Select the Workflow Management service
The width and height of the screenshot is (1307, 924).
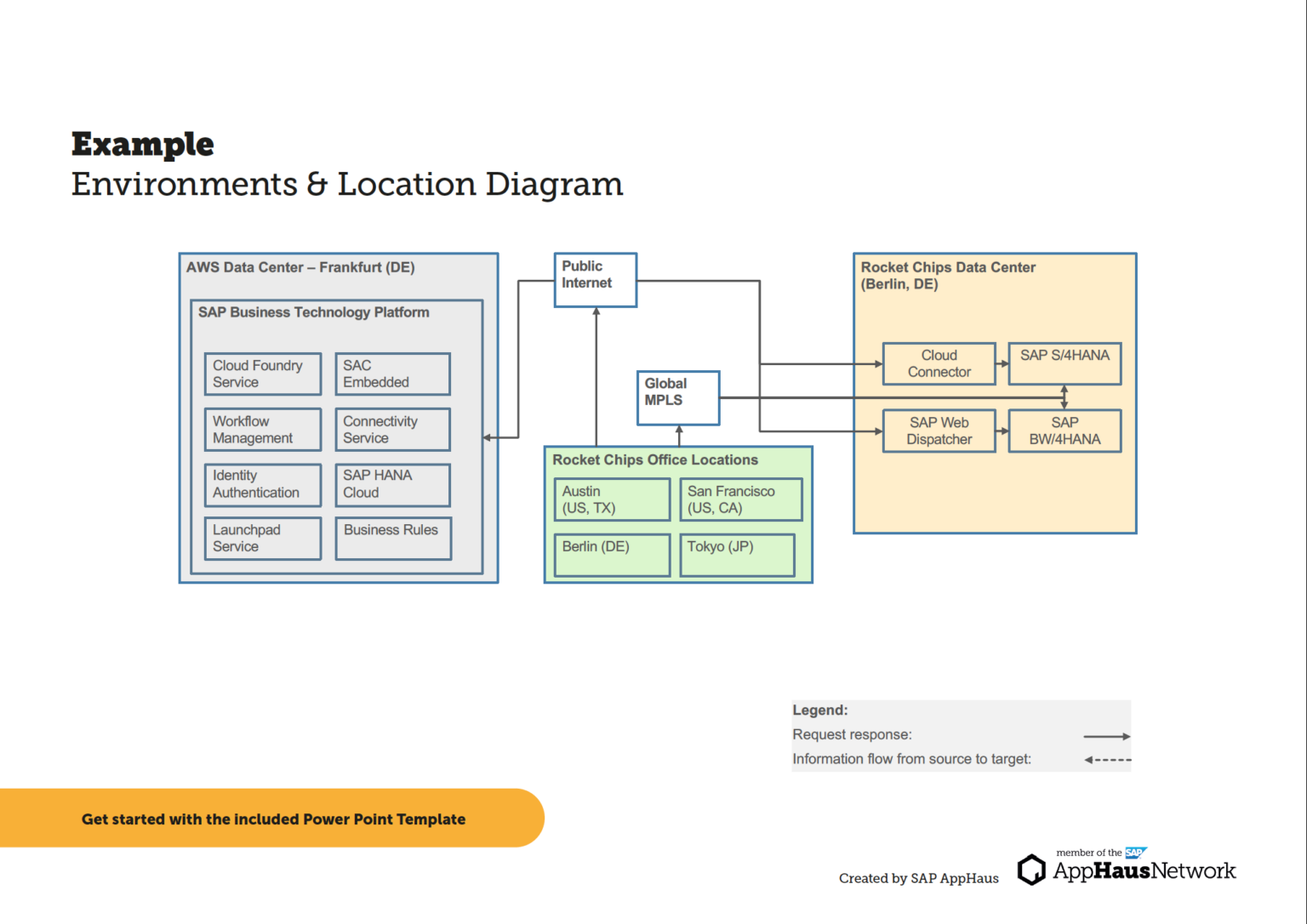[x=262, y=429]
